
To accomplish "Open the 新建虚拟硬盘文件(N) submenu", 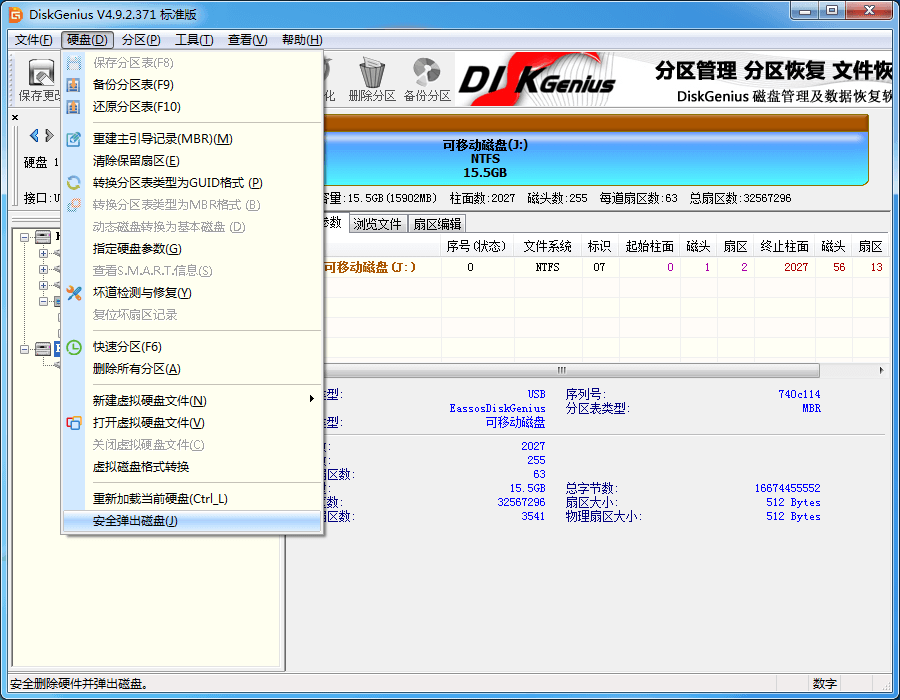I will [192, 401].
